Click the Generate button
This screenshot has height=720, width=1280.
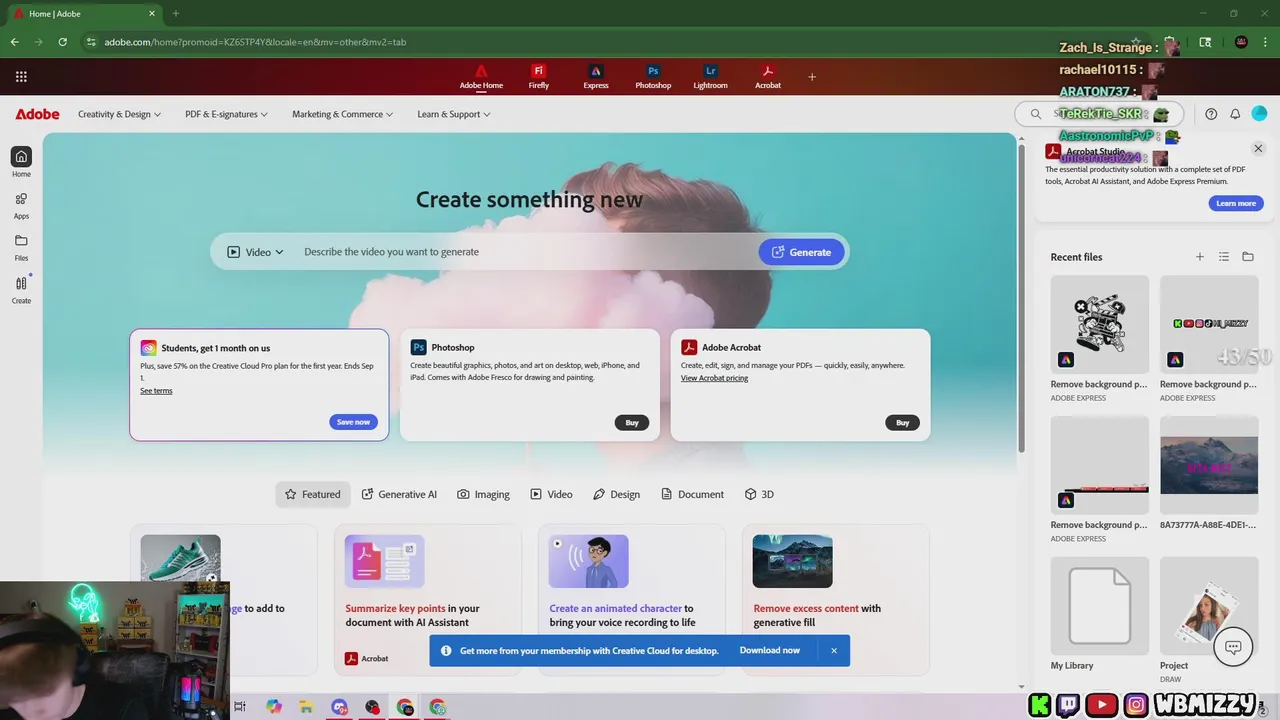coord(801,252)
